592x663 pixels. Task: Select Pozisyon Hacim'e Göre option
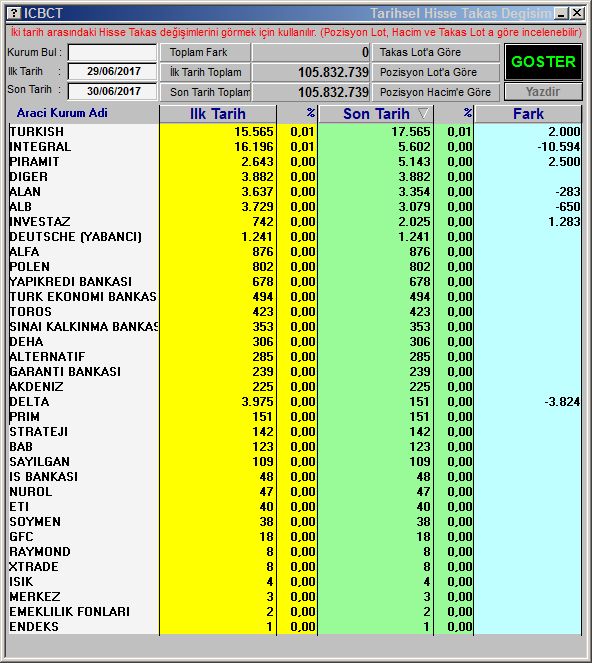[x=436, y=92]
